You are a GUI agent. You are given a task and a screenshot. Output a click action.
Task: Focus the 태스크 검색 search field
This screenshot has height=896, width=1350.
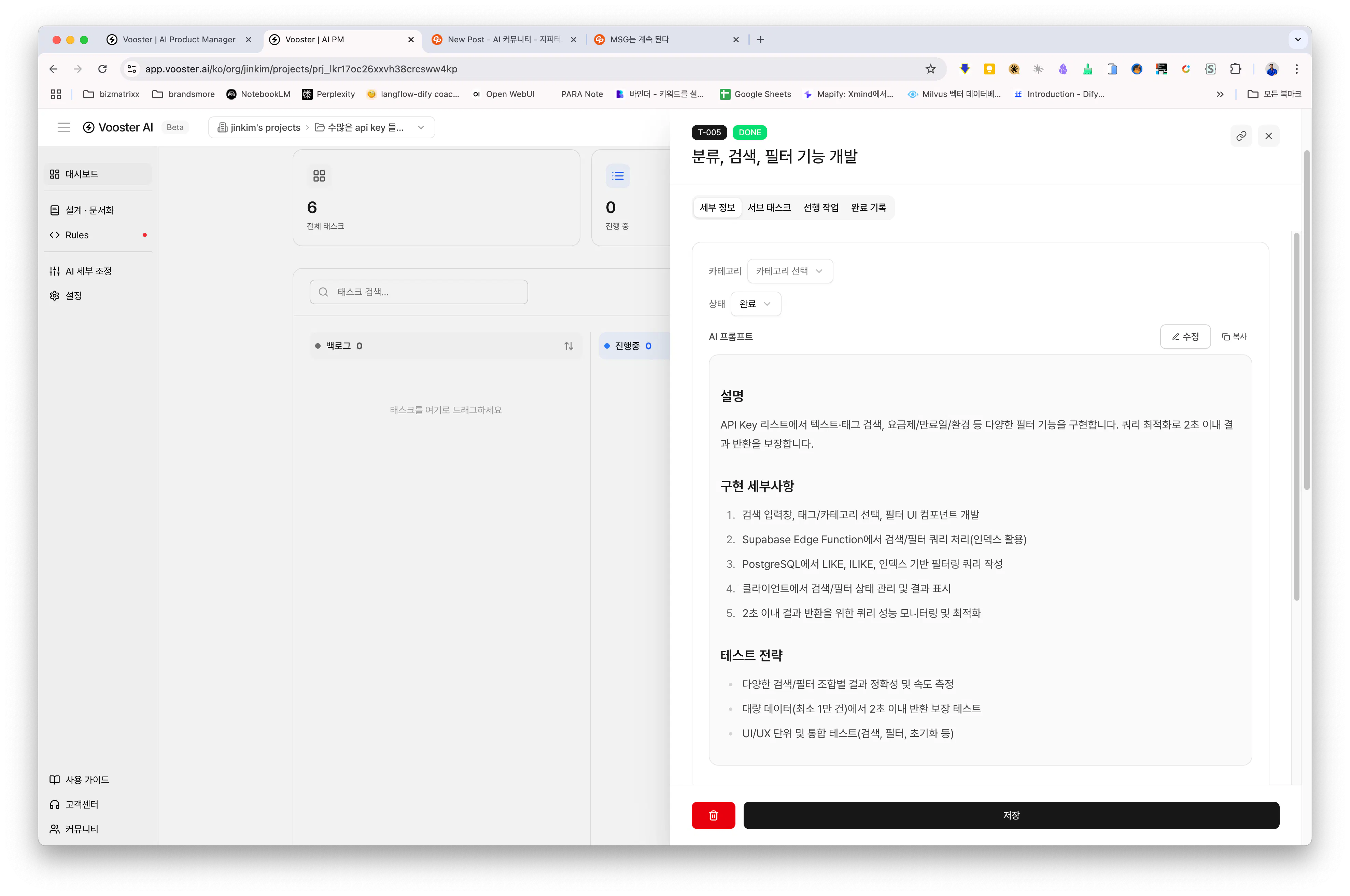pos(418,292)
